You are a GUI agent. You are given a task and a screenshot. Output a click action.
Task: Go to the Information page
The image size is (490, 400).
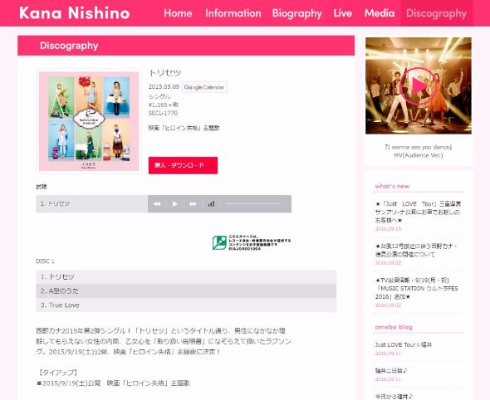(233, 13)
